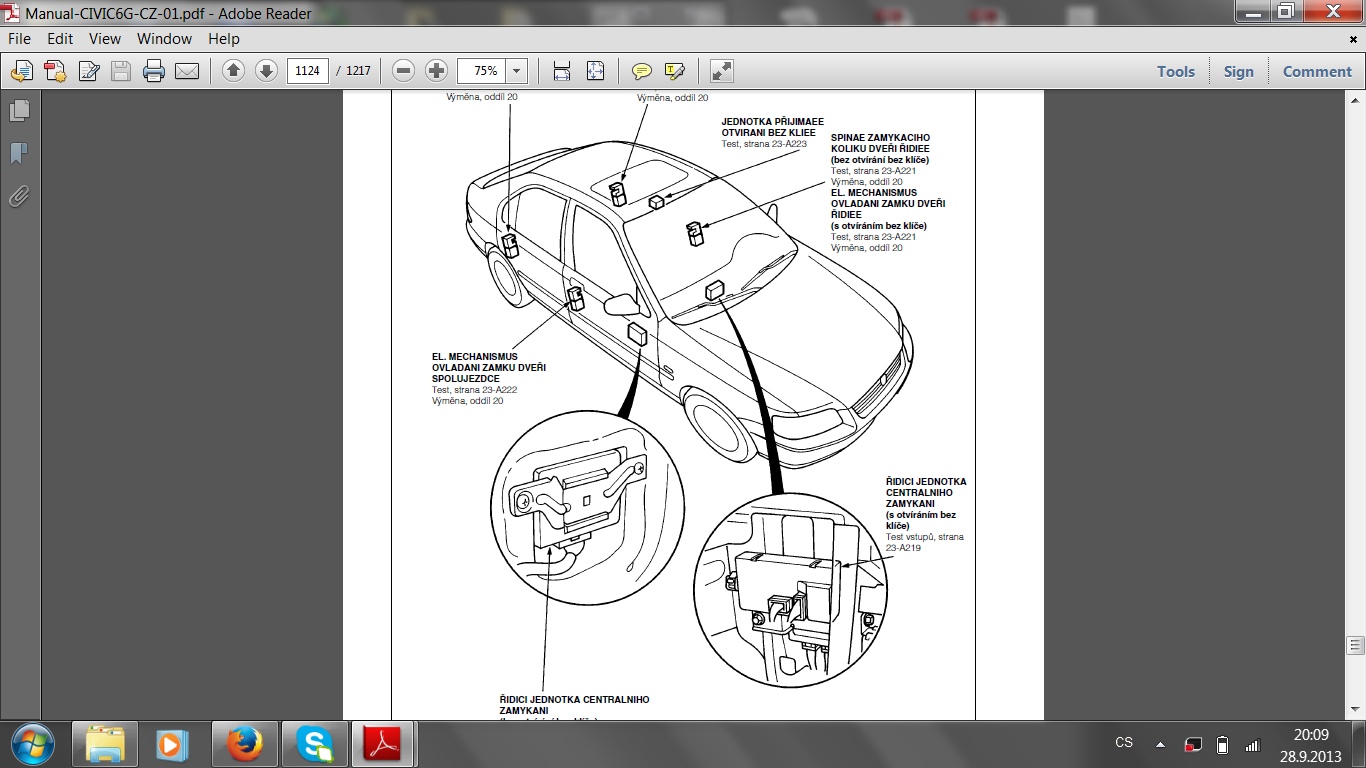Viewport: 1366px width, 768px height.
Task: Open the Tools pane
Action: (x=1175, y=71)
